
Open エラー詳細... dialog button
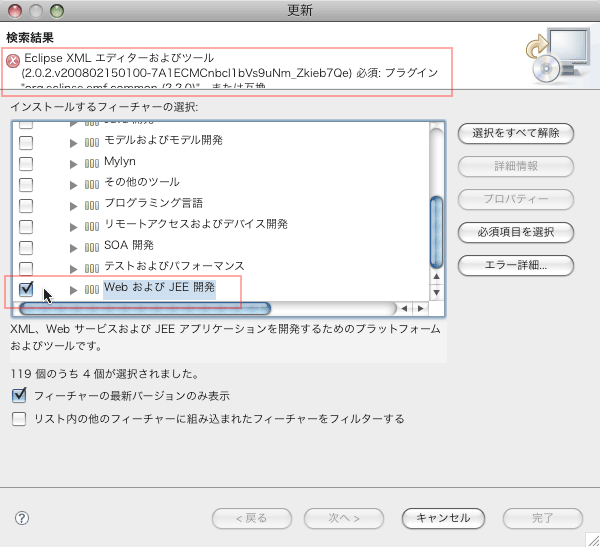[x=515, y=265]
